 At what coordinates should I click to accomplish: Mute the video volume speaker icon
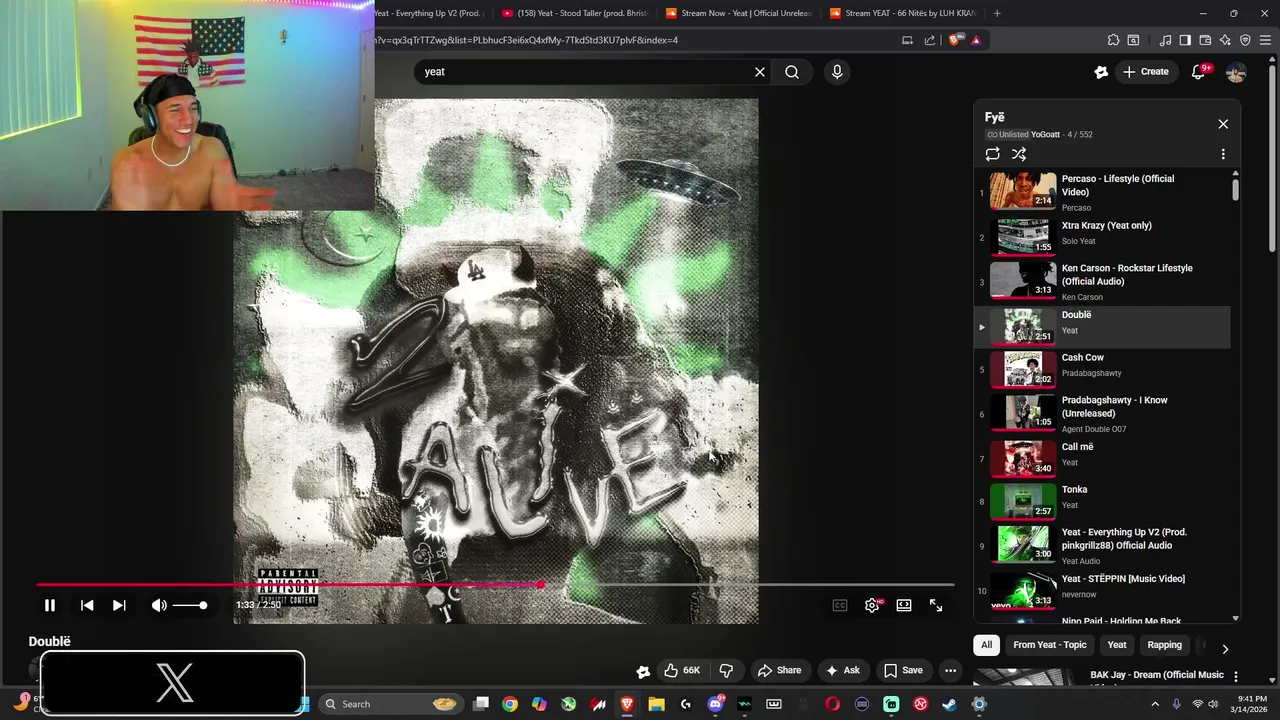point(159,605)
